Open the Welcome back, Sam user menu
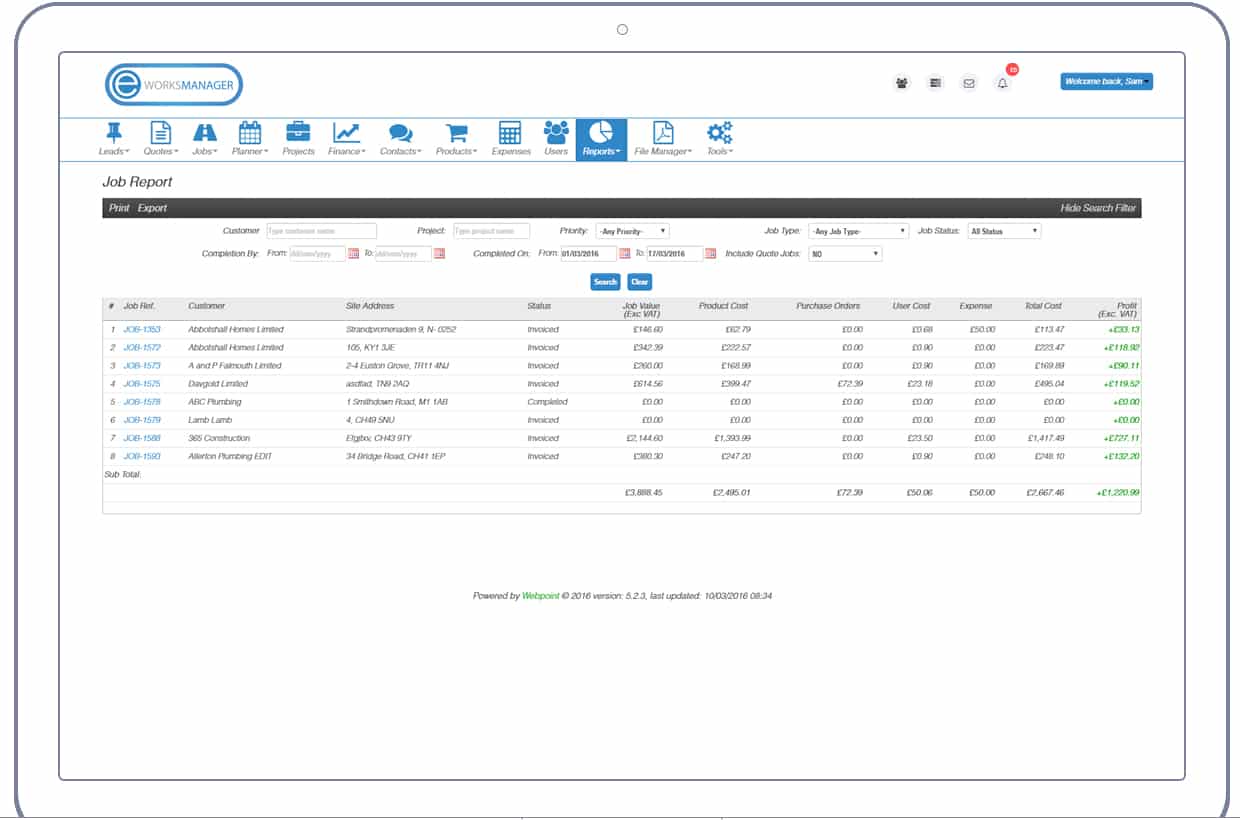This screenshot has height=820, width=1240. 1106,81
